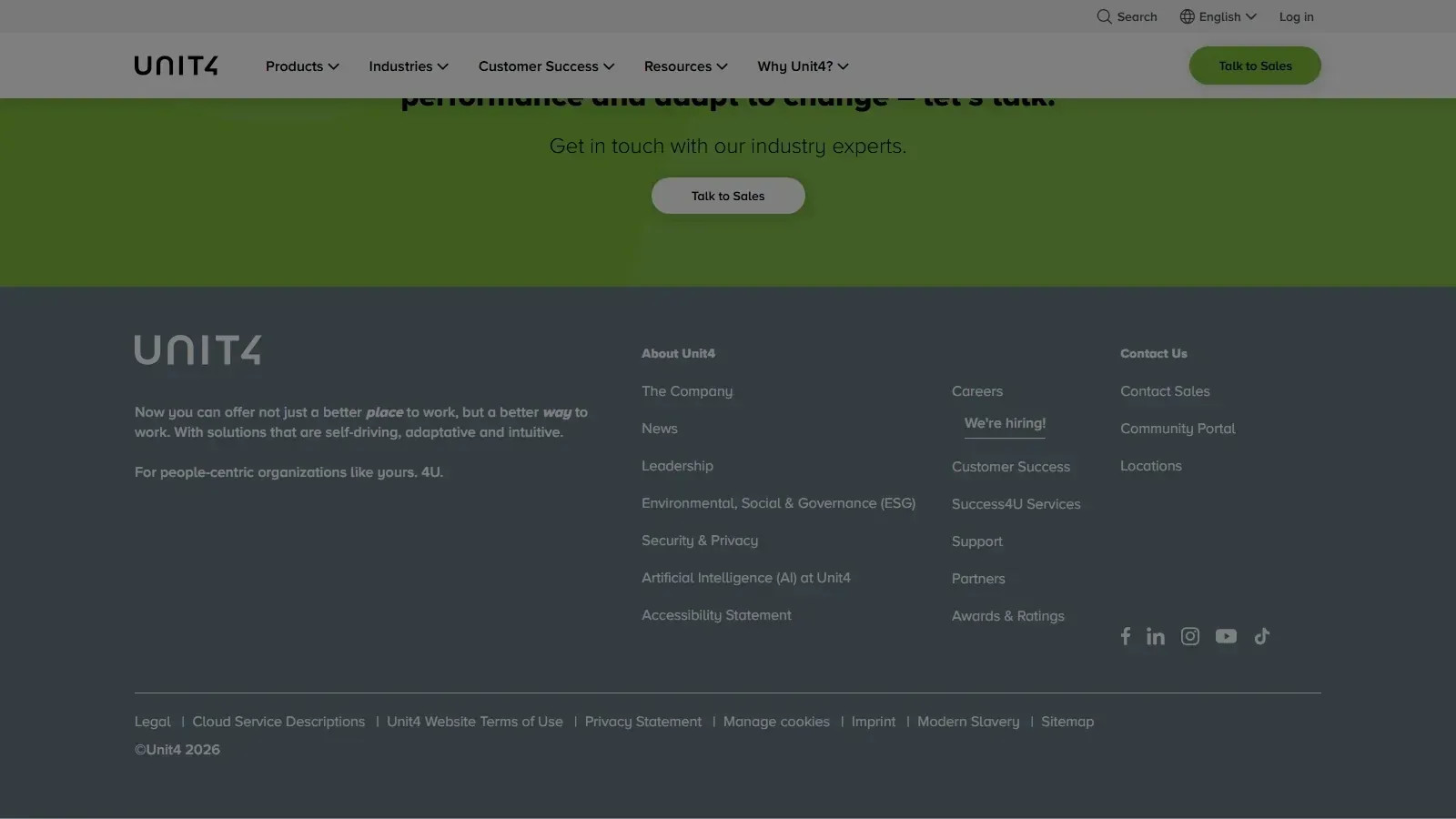
Task: Expand the Why Unit4? menu
Action: click(x=804, y=66)
